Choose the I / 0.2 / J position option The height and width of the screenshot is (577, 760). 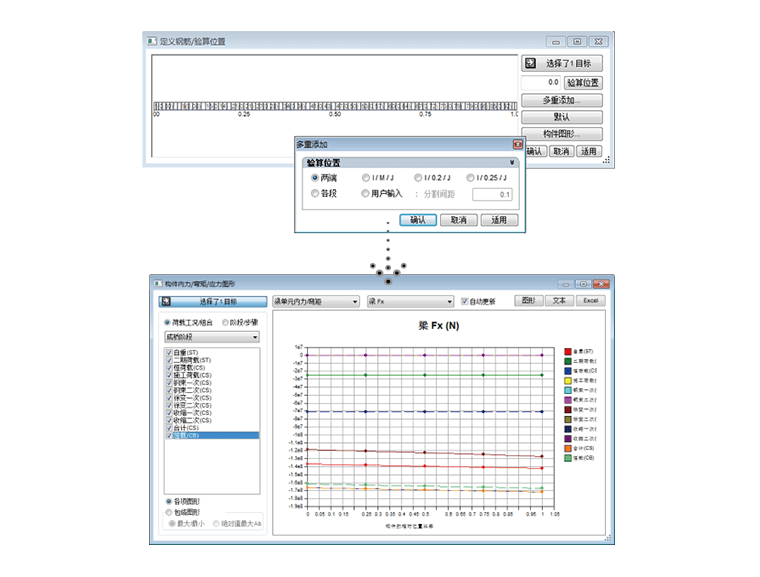coord(418,178)
